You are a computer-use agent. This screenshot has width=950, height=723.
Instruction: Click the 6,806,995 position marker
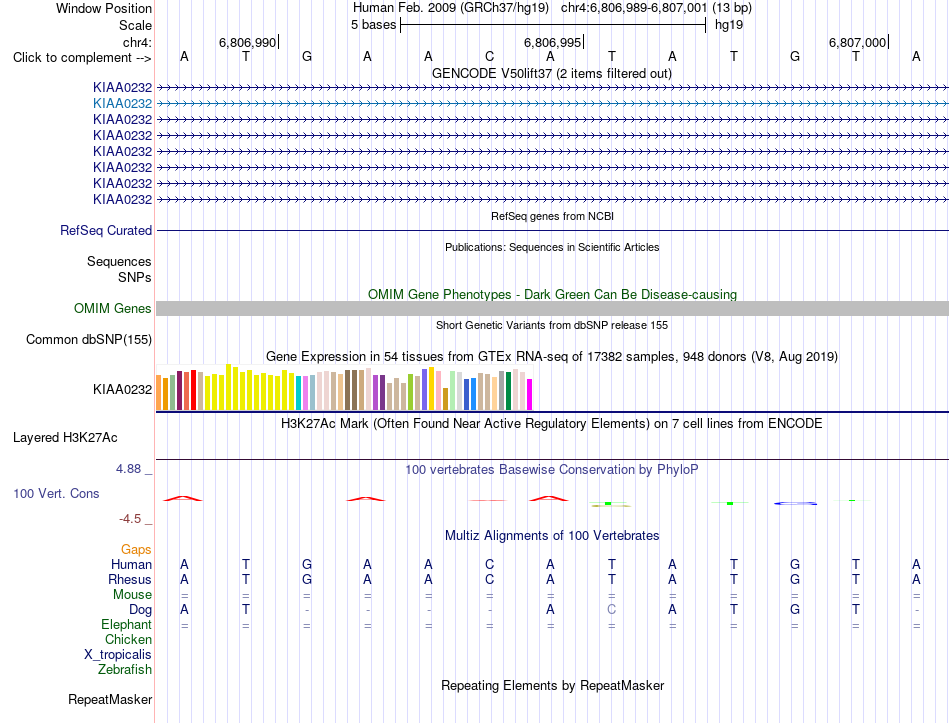click(x=552, y=42)
